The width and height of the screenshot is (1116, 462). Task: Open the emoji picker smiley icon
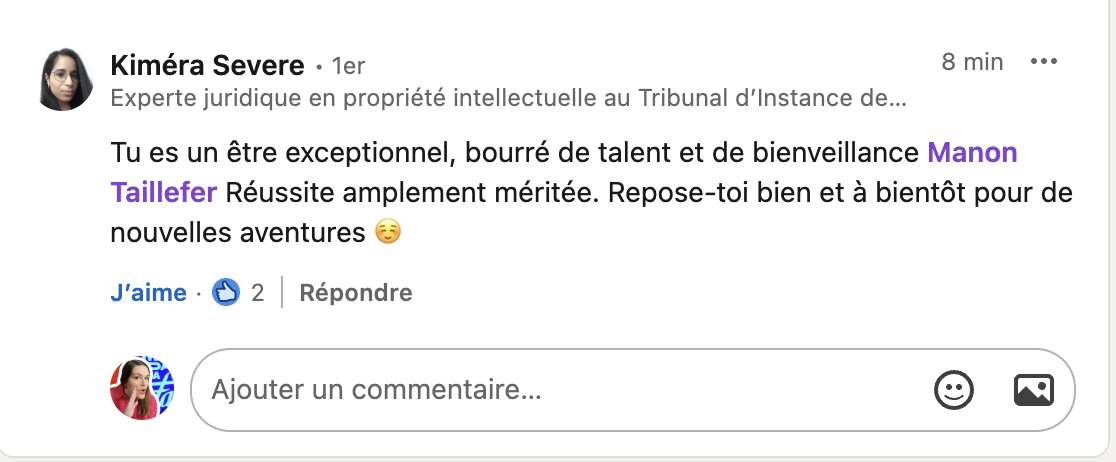point(953,390)
